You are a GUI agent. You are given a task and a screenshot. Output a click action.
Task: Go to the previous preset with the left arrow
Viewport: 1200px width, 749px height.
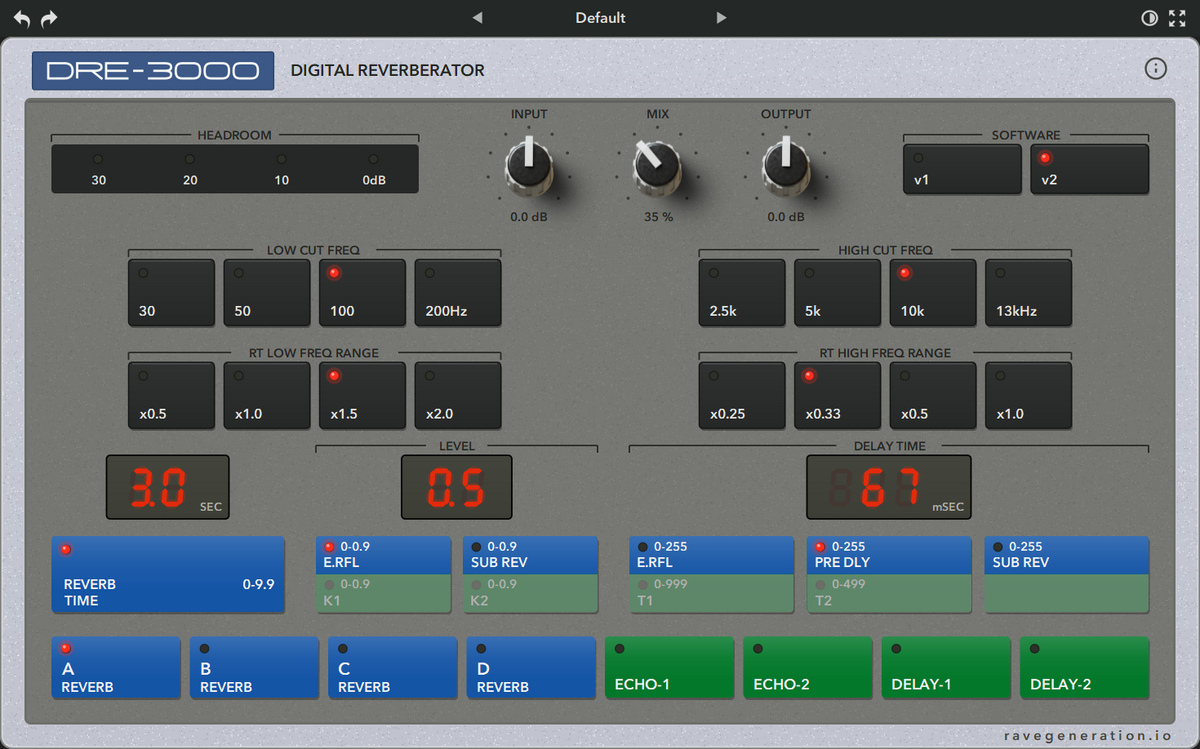tap(478, 18)
